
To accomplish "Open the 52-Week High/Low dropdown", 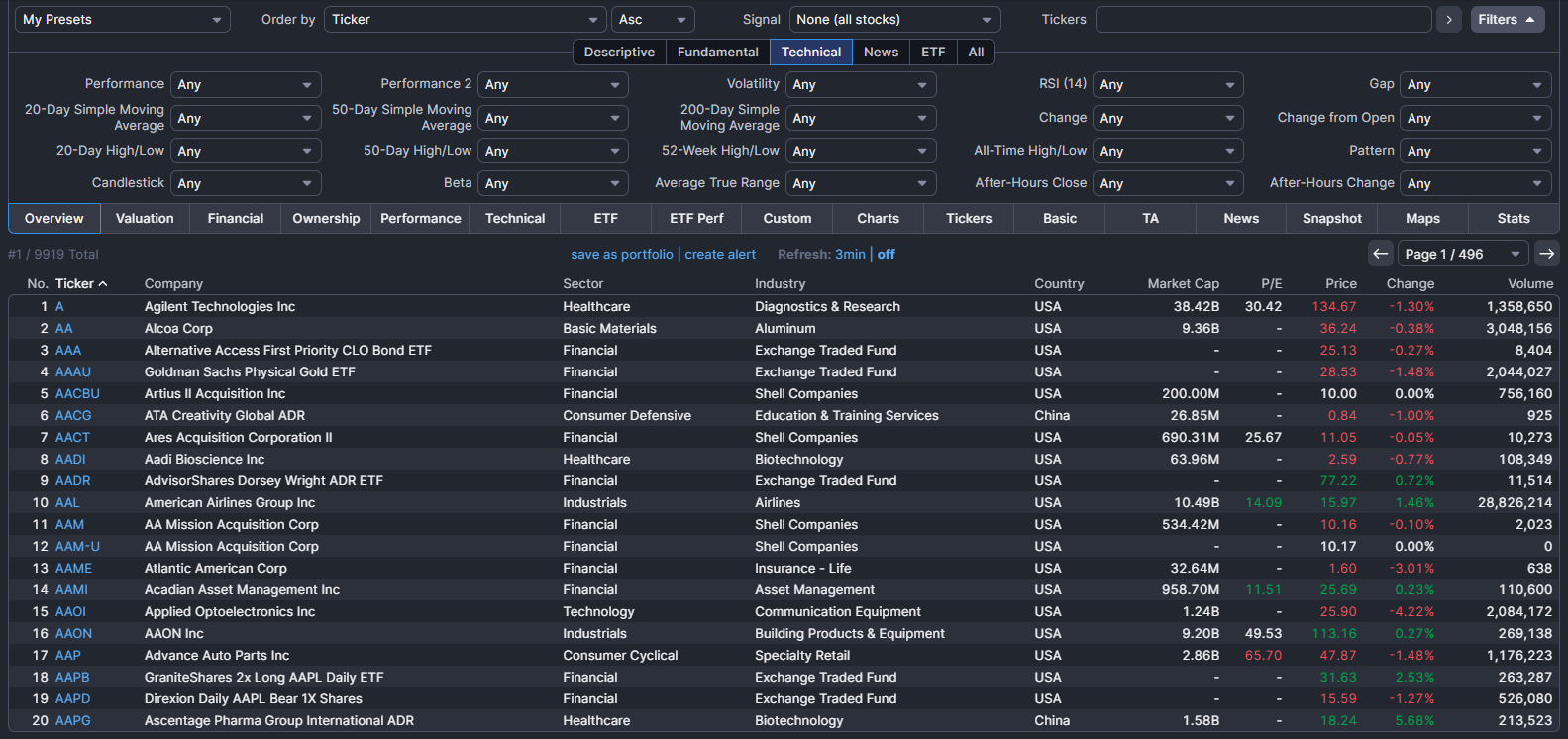I will 861,151.
